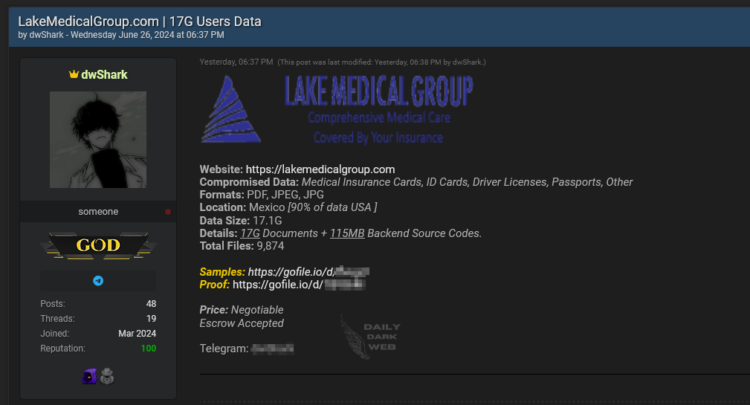The height and width of the screenshot is (405, 750).
Task: Click the Lake Medical Group logo image
Action: point(337,109)
